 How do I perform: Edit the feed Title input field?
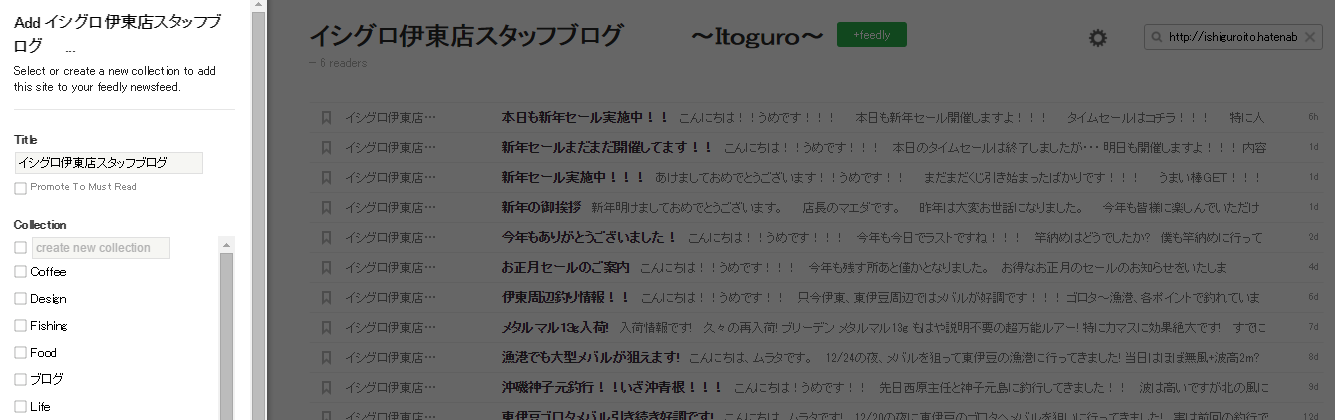(108, 162)
